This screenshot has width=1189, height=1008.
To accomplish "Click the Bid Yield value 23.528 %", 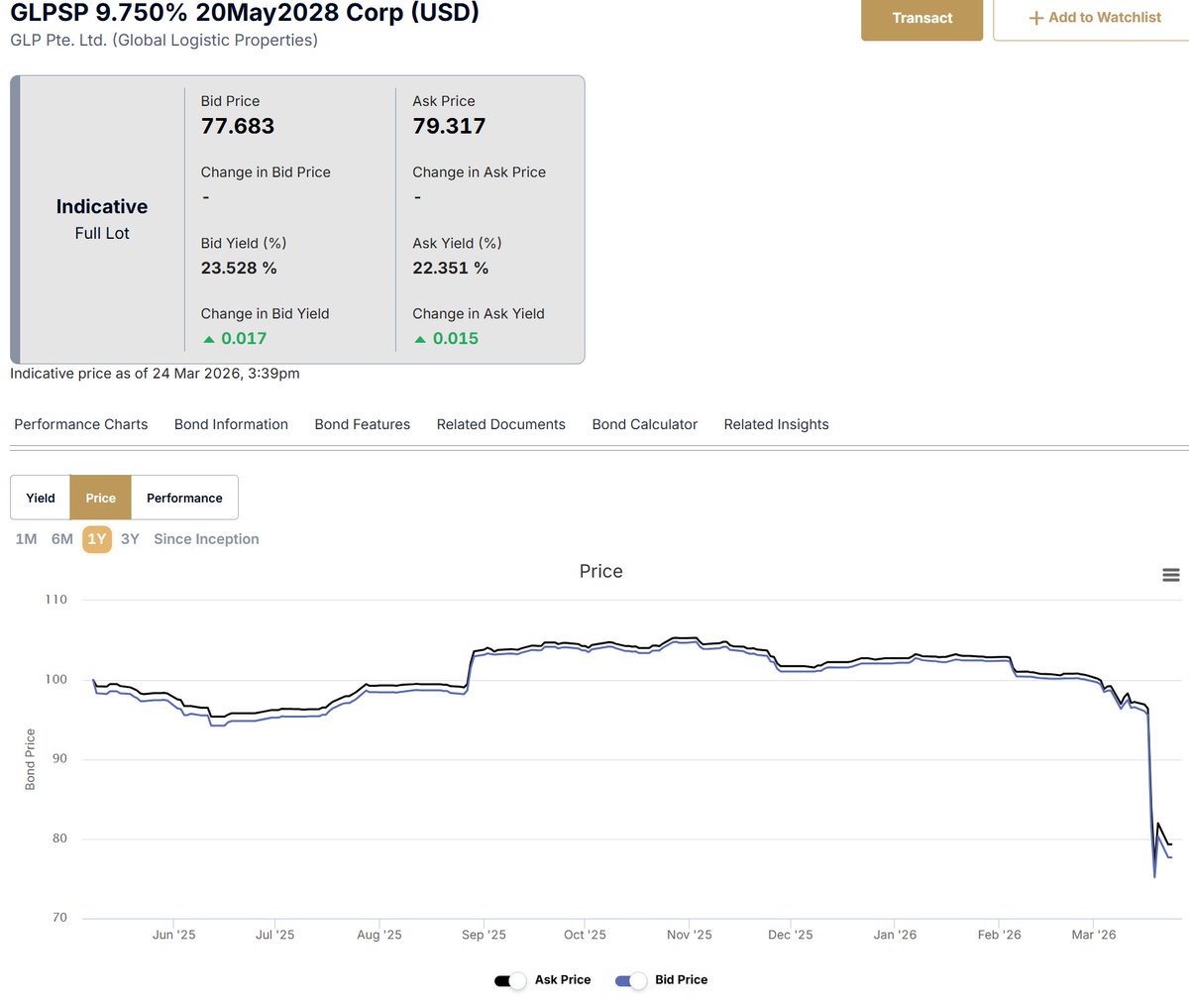I will click(239, 268).
